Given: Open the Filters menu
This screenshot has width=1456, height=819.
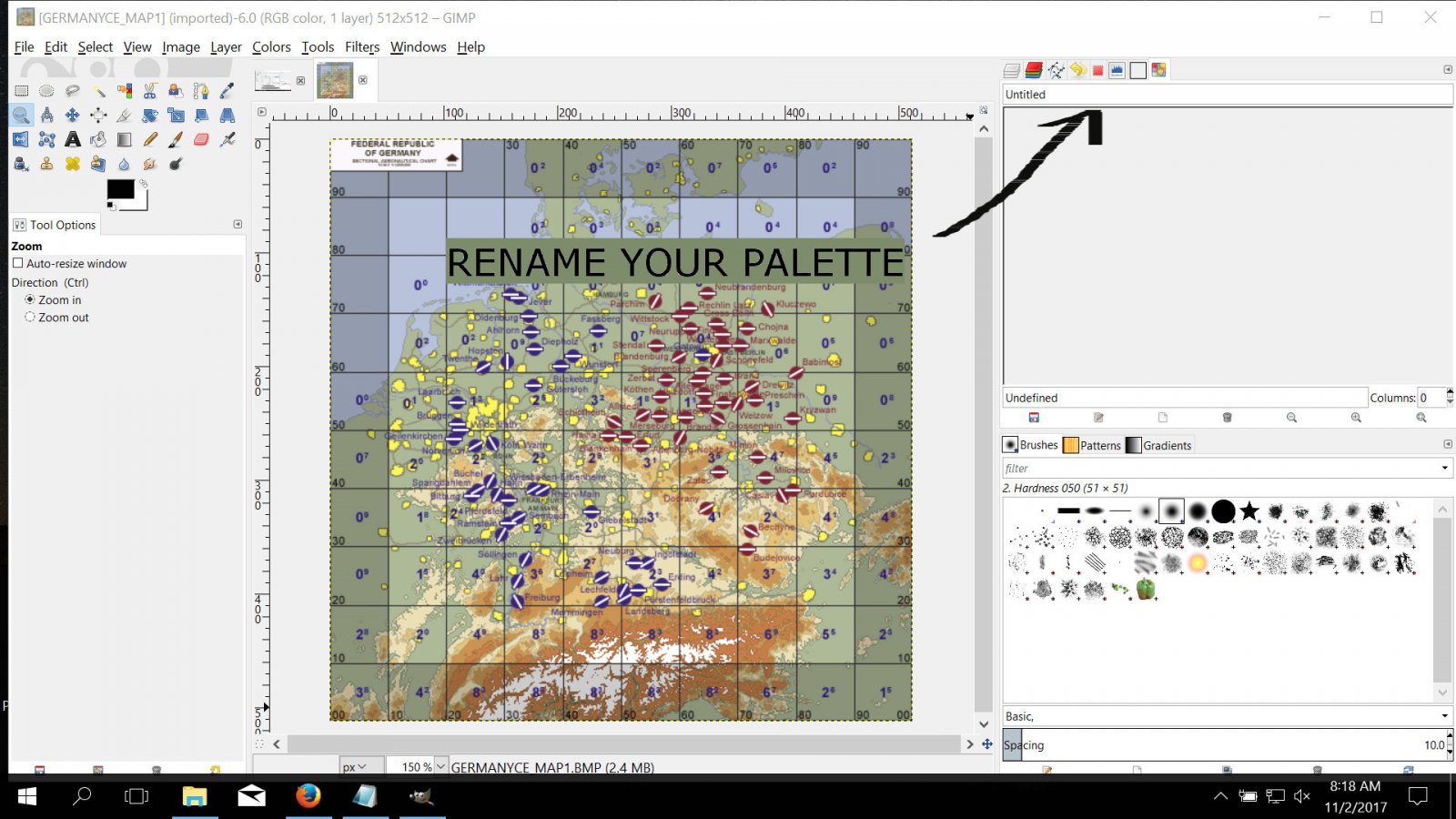Looking at the screenshot, I should click(x=362, y=46).
